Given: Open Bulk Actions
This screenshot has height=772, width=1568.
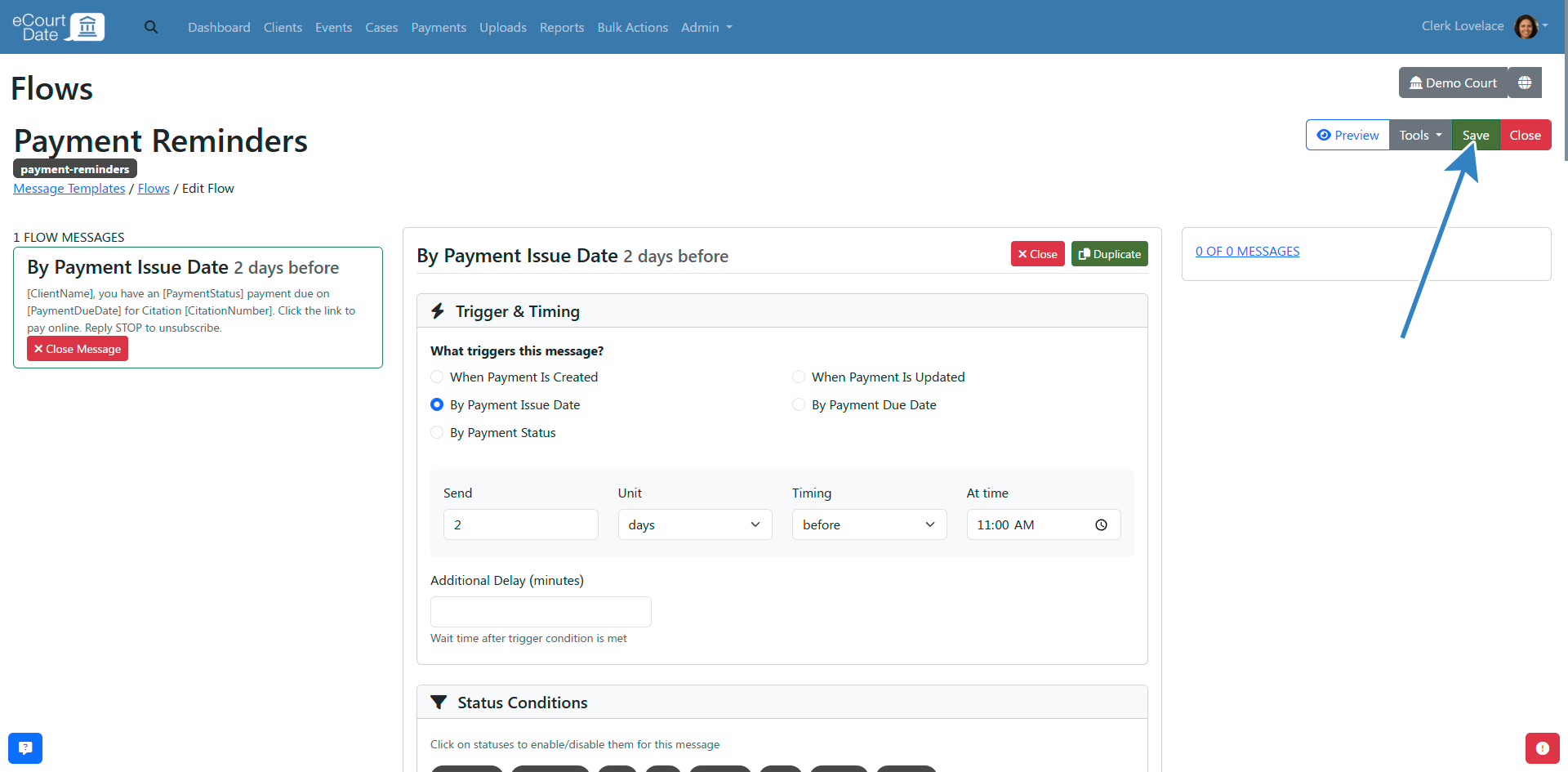Looking at the screenshot, I should pos(633,27).
